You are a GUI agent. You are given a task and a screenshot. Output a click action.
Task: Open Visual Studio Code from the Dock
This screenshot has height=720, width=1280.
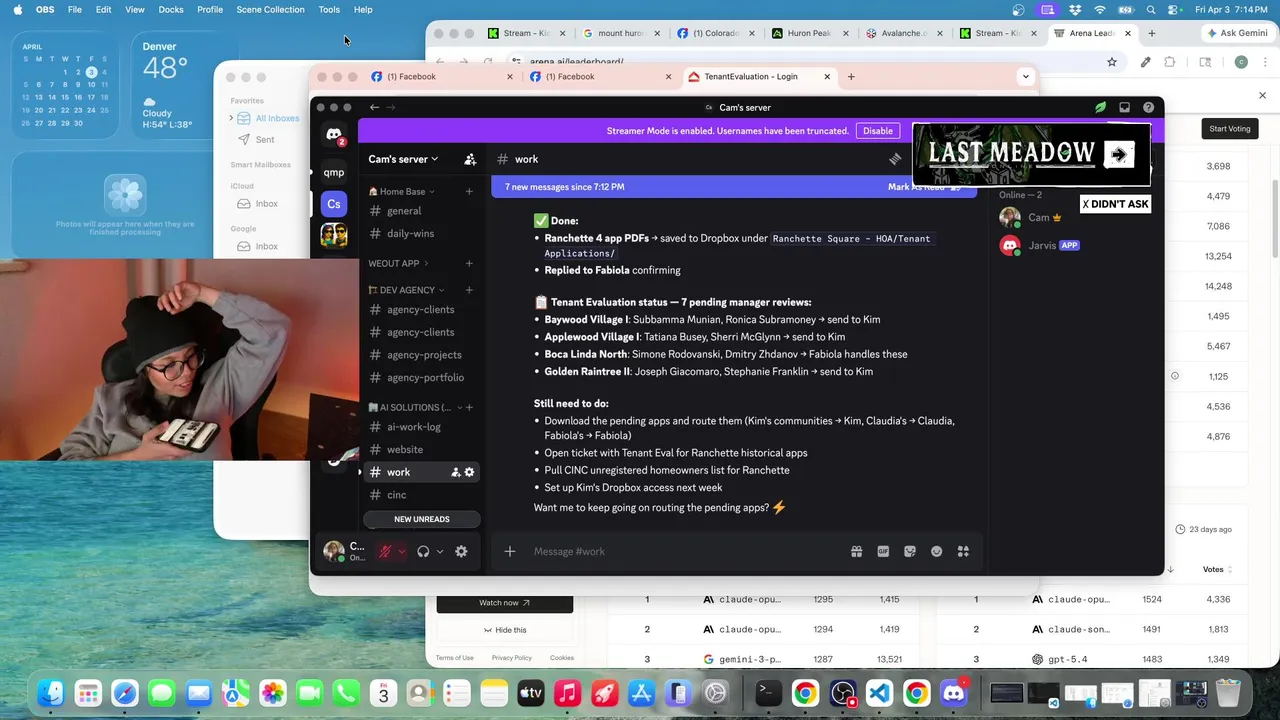coord(880,693)
